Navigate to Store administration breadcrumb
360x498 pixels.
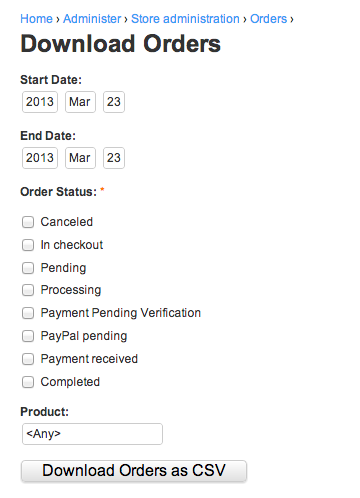(185, 19)
